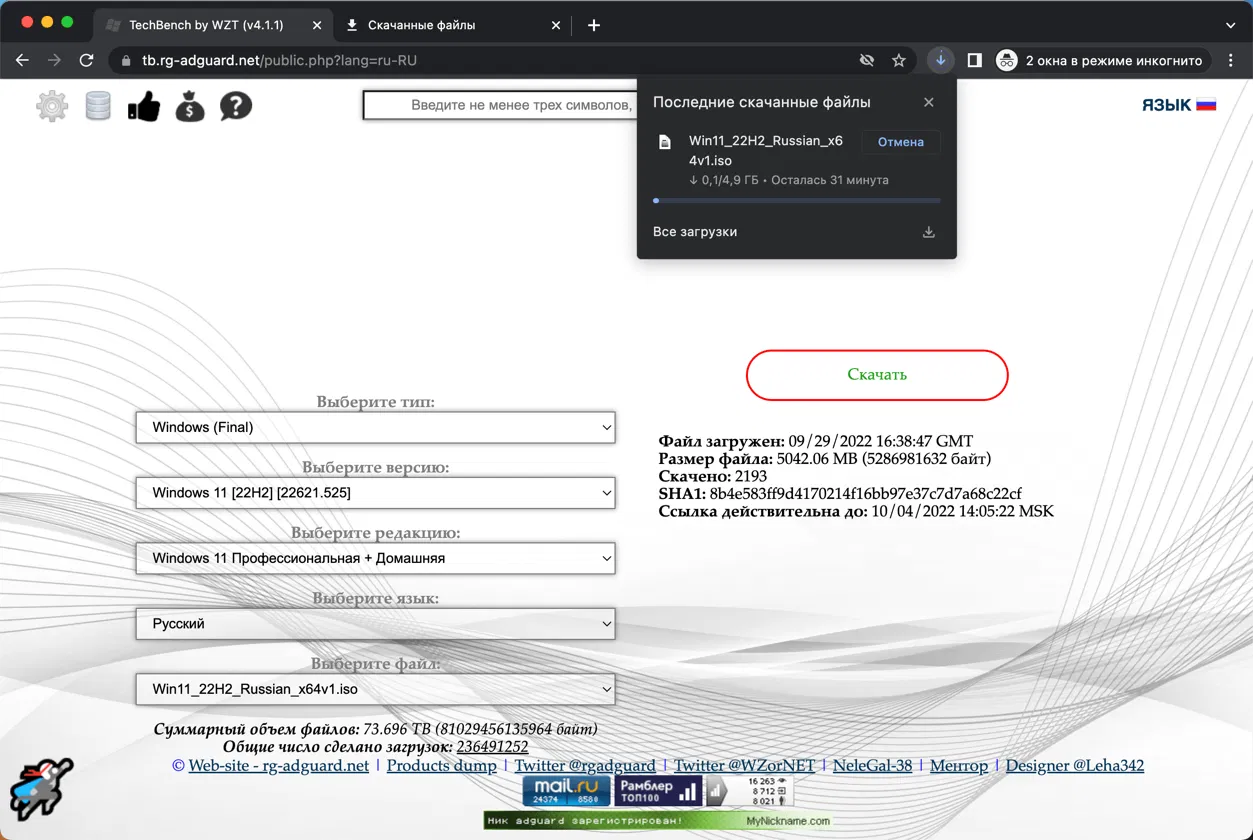Open Twitter @rgadguard link
1253x840 pixels.
pos(585,766)
